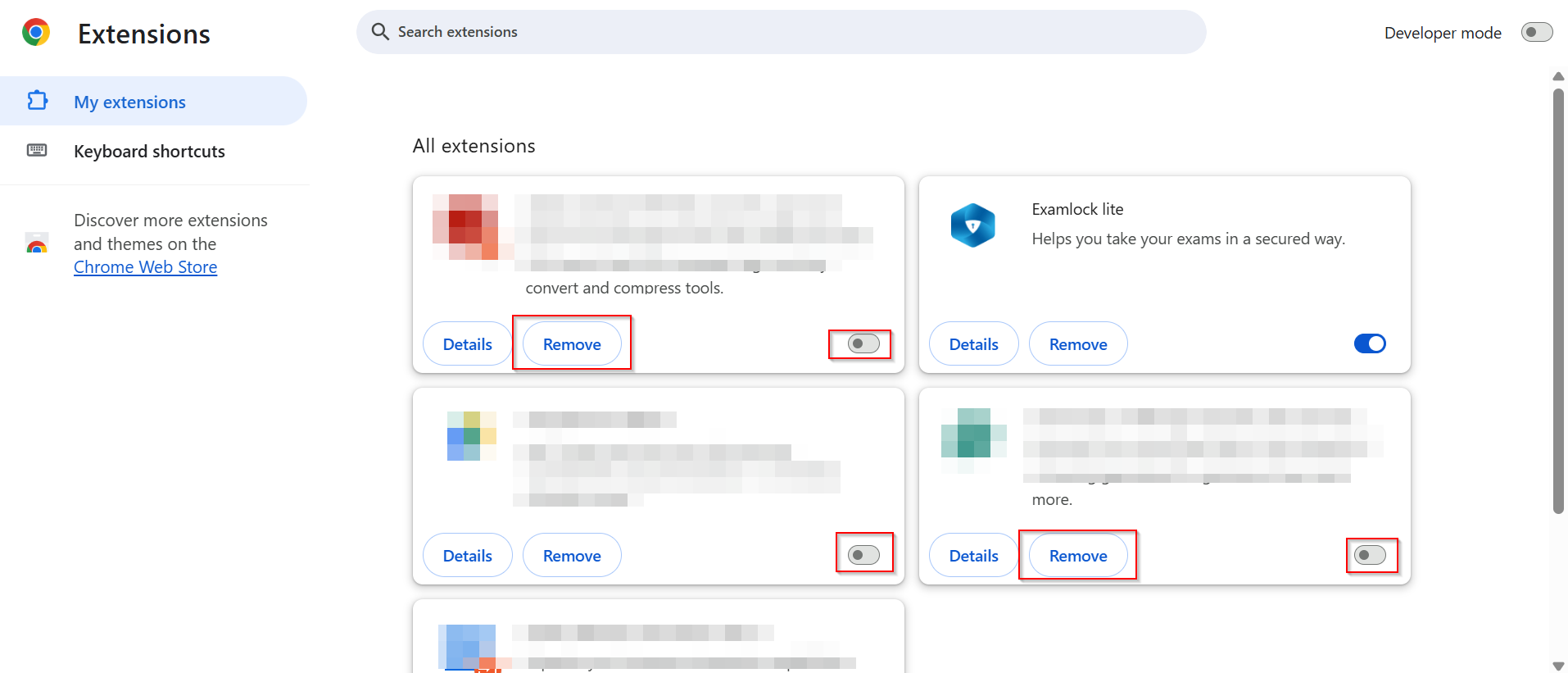Click the yellow-and-blue pixelated extension icon

472,436
